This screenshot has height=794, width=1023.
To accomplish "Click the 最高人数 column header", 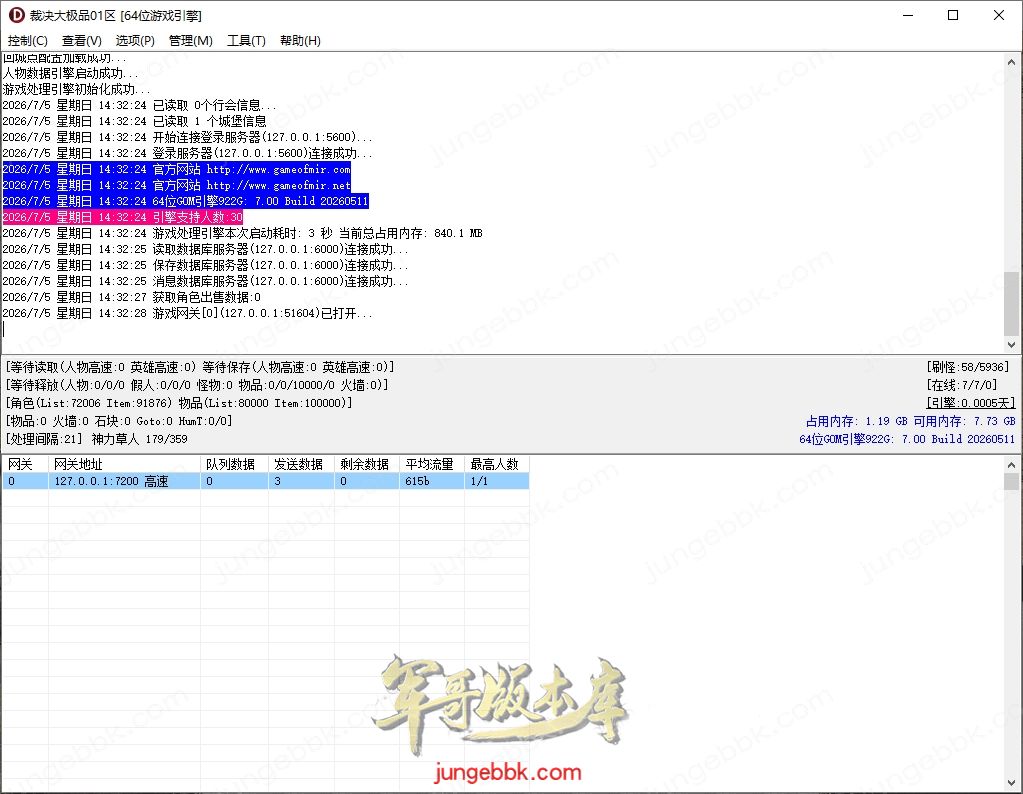I will pyautogui.click(x=496, y=464).
